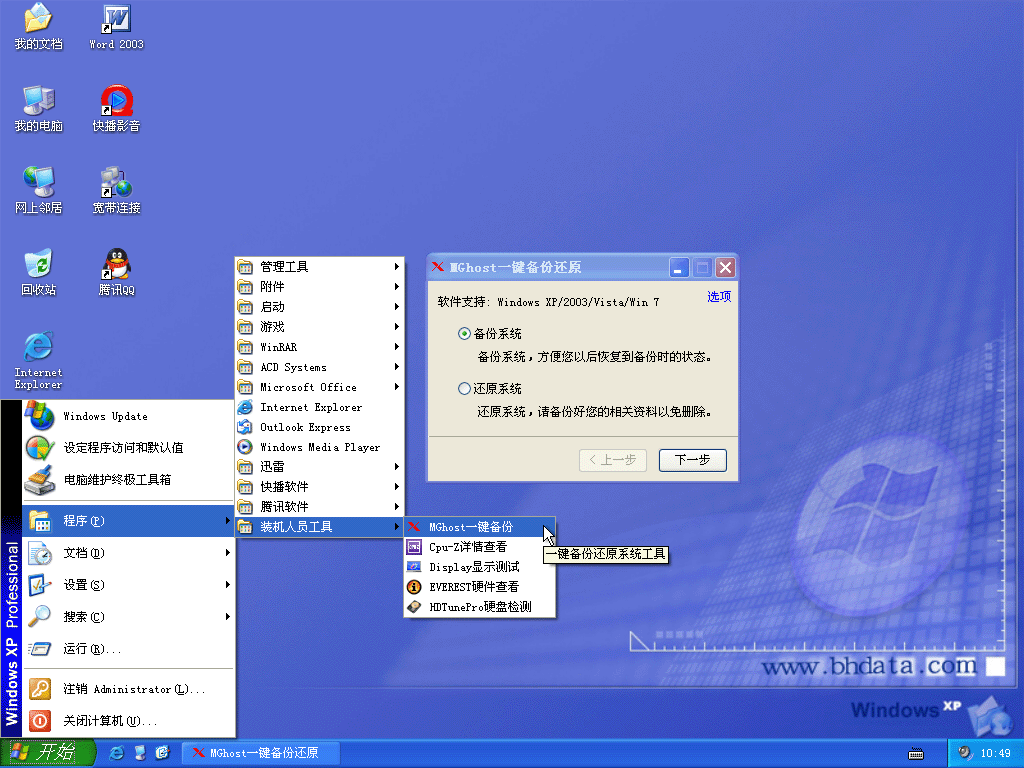
Task: Click the system tray icon beside the clock
Action: click(965, 753)
